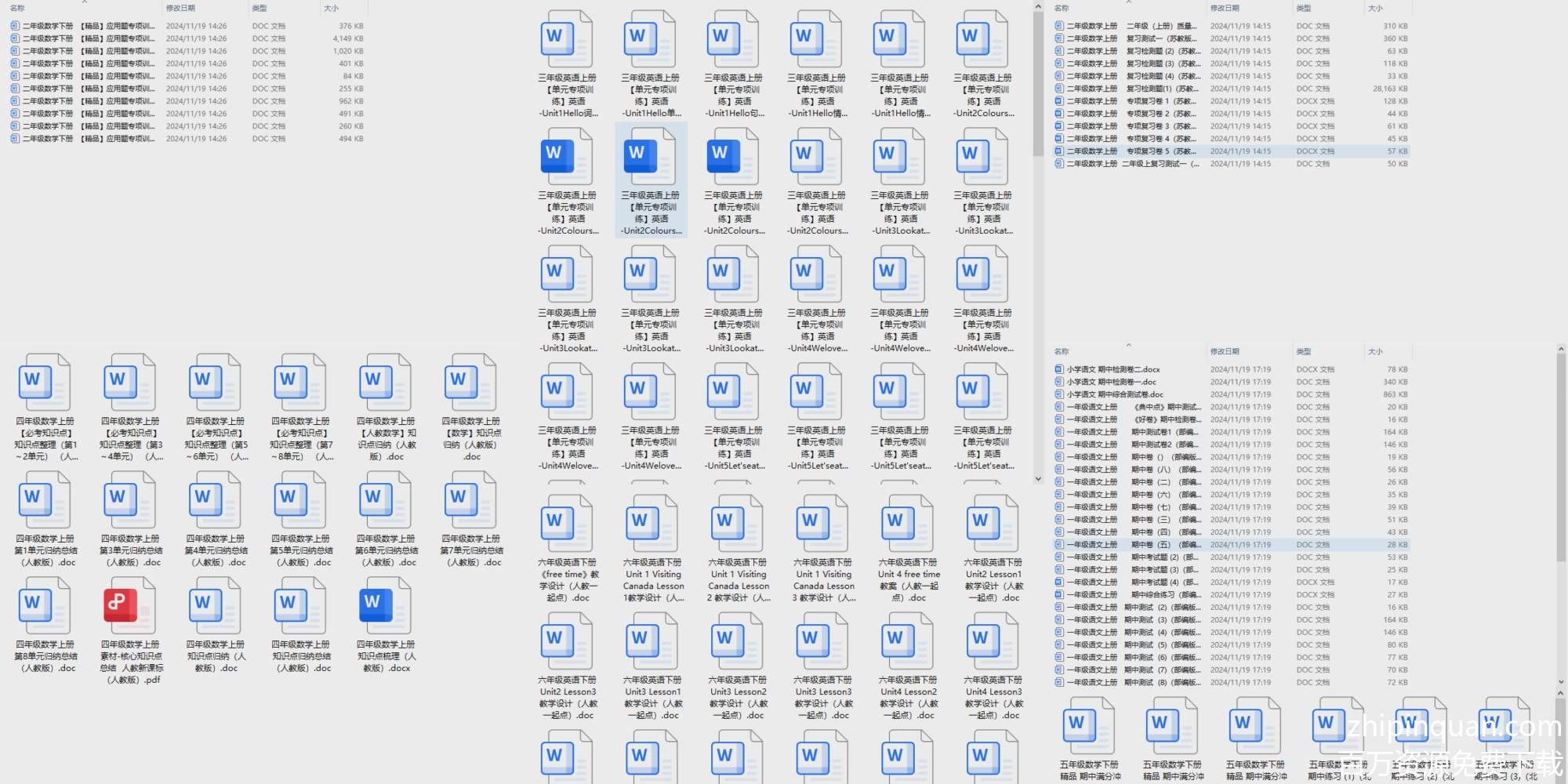This screenshot has height=784, width=1568.
Task: Select the Unit3 Lesson1 教学设计 file icon
Action: pyautogui.click(x=652, y=641)
